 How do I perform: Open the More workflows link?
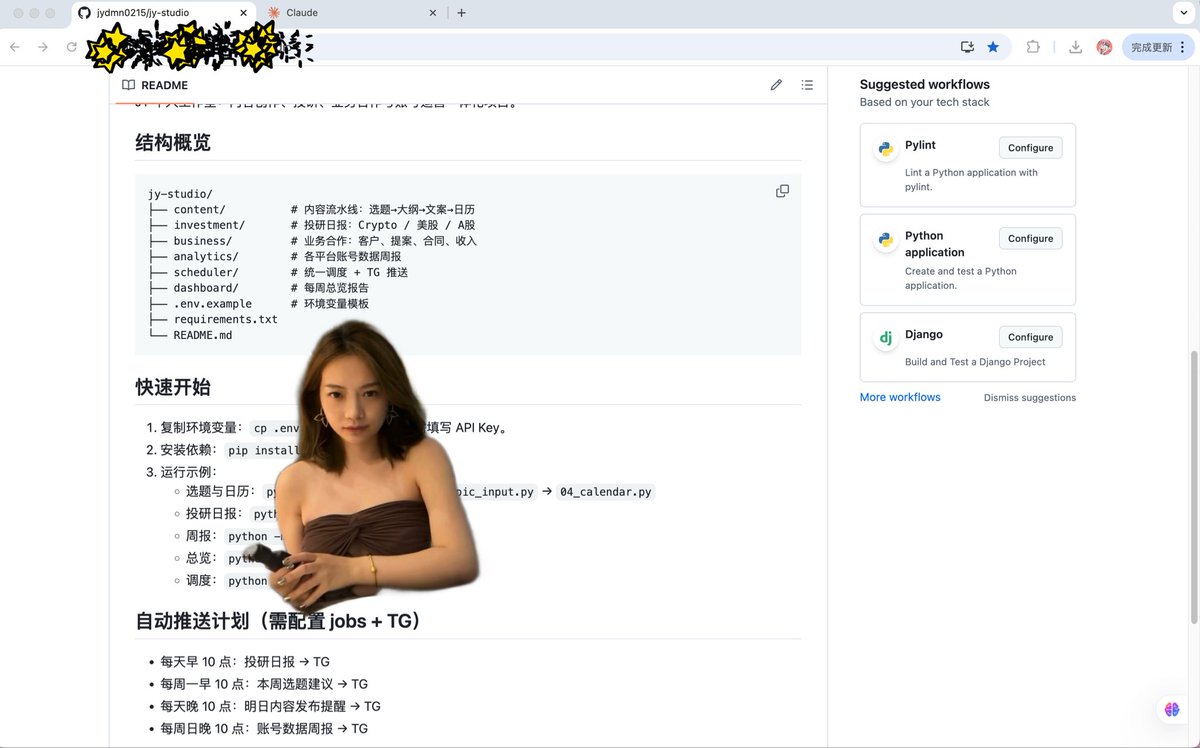point(900,397)
